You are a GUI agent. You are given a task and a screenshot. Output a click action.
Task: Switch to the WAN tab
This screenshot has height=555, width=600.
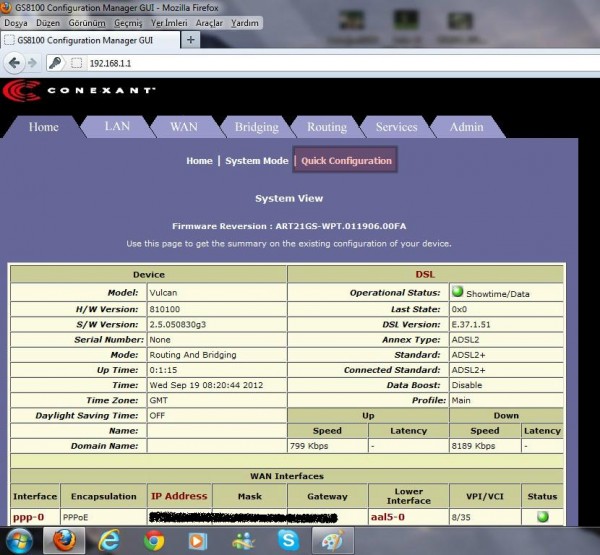[x=184, y=127]
